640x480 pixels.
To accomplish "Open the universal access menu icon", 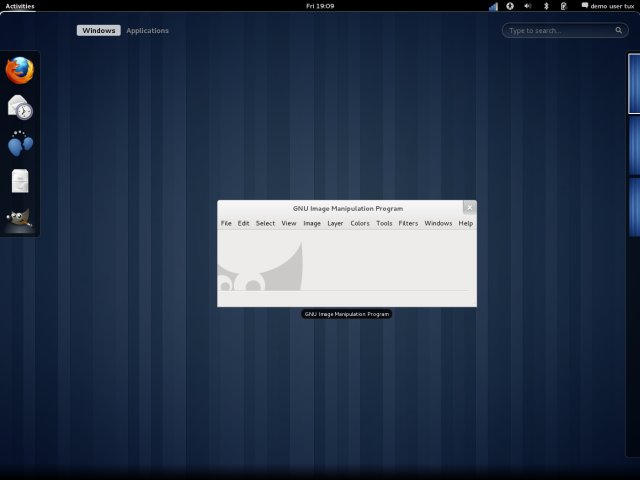I will (x=510, y=6).
